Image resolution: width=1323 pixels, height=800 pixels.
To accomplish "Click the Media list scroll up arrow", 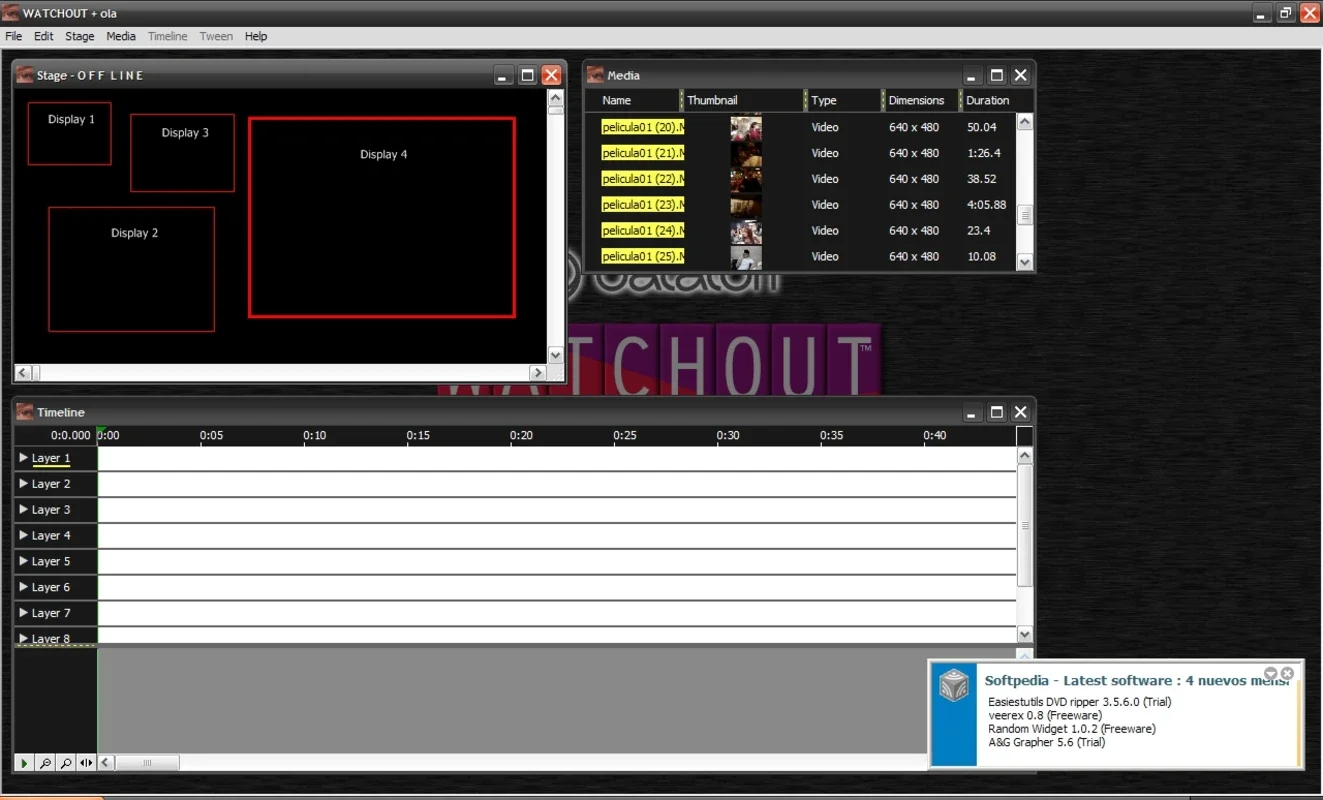I will 1024,122.
